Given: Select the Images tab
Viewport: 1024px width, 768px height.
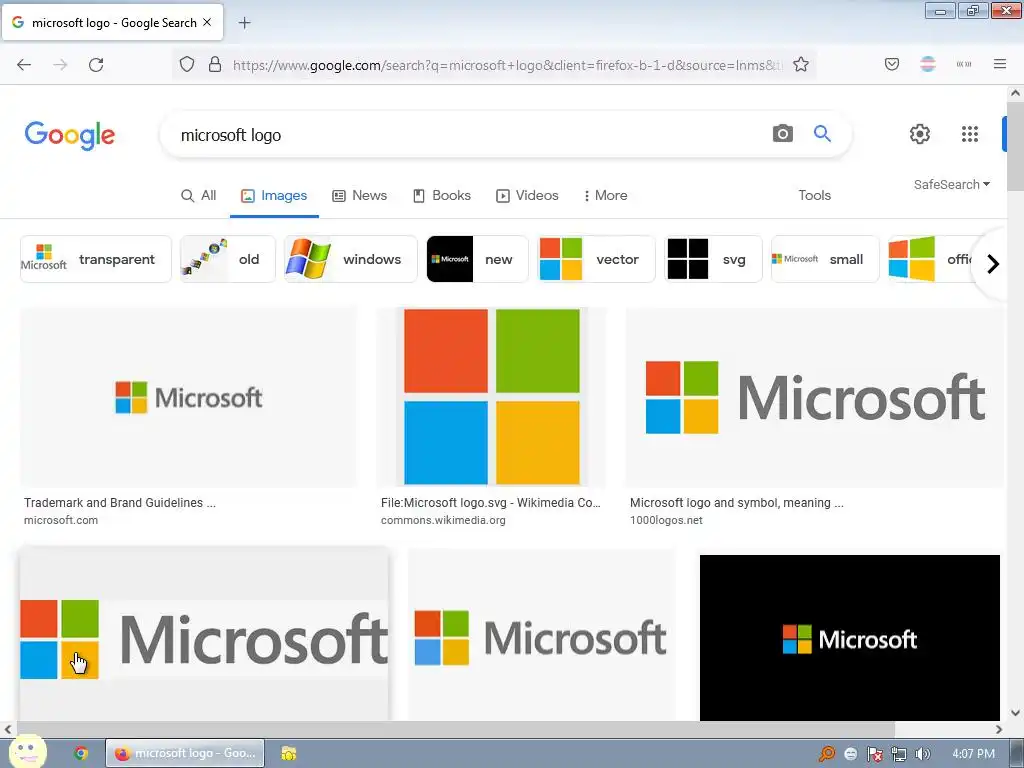Looking at the screenshot, I should [274, 195].
